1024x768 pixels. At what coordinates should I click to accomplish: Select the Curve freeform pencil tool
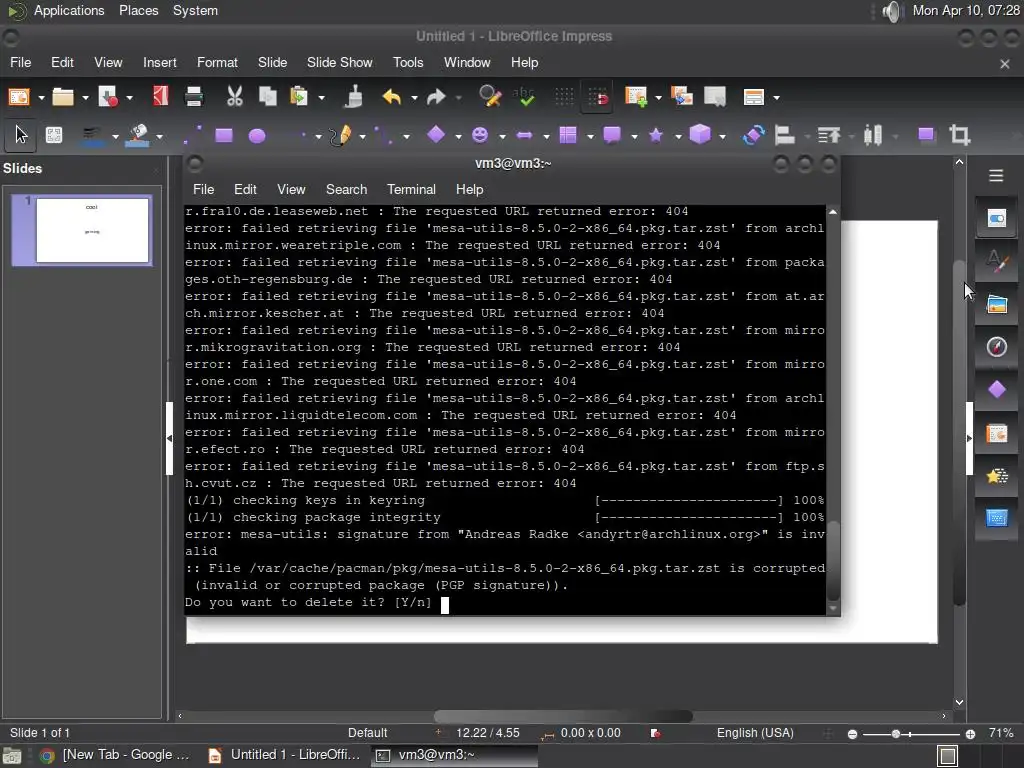click(x=340, y=135)
